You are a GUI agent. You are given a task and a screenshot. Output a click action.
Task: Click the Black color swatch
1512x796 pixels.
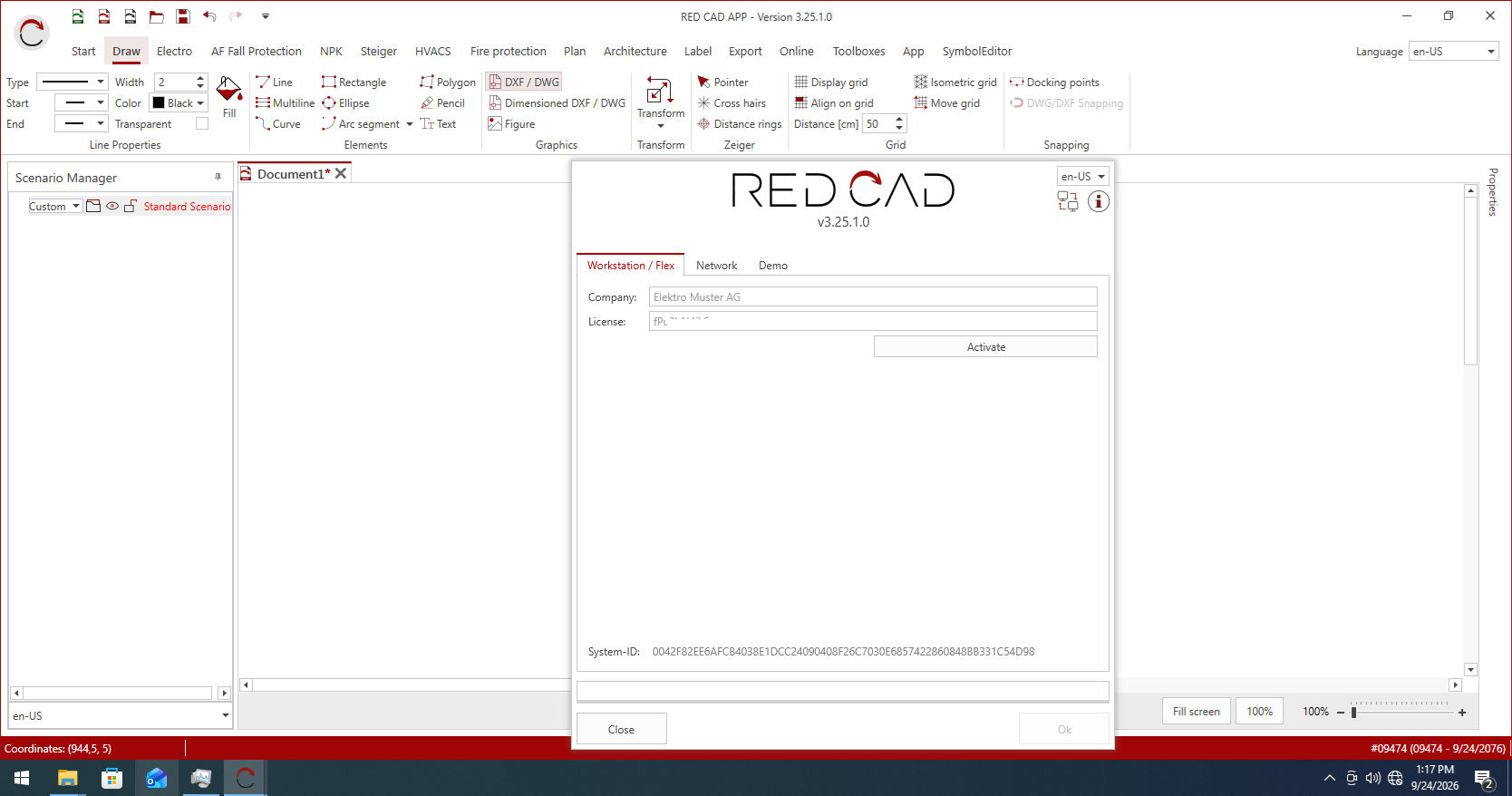(159, 102)
